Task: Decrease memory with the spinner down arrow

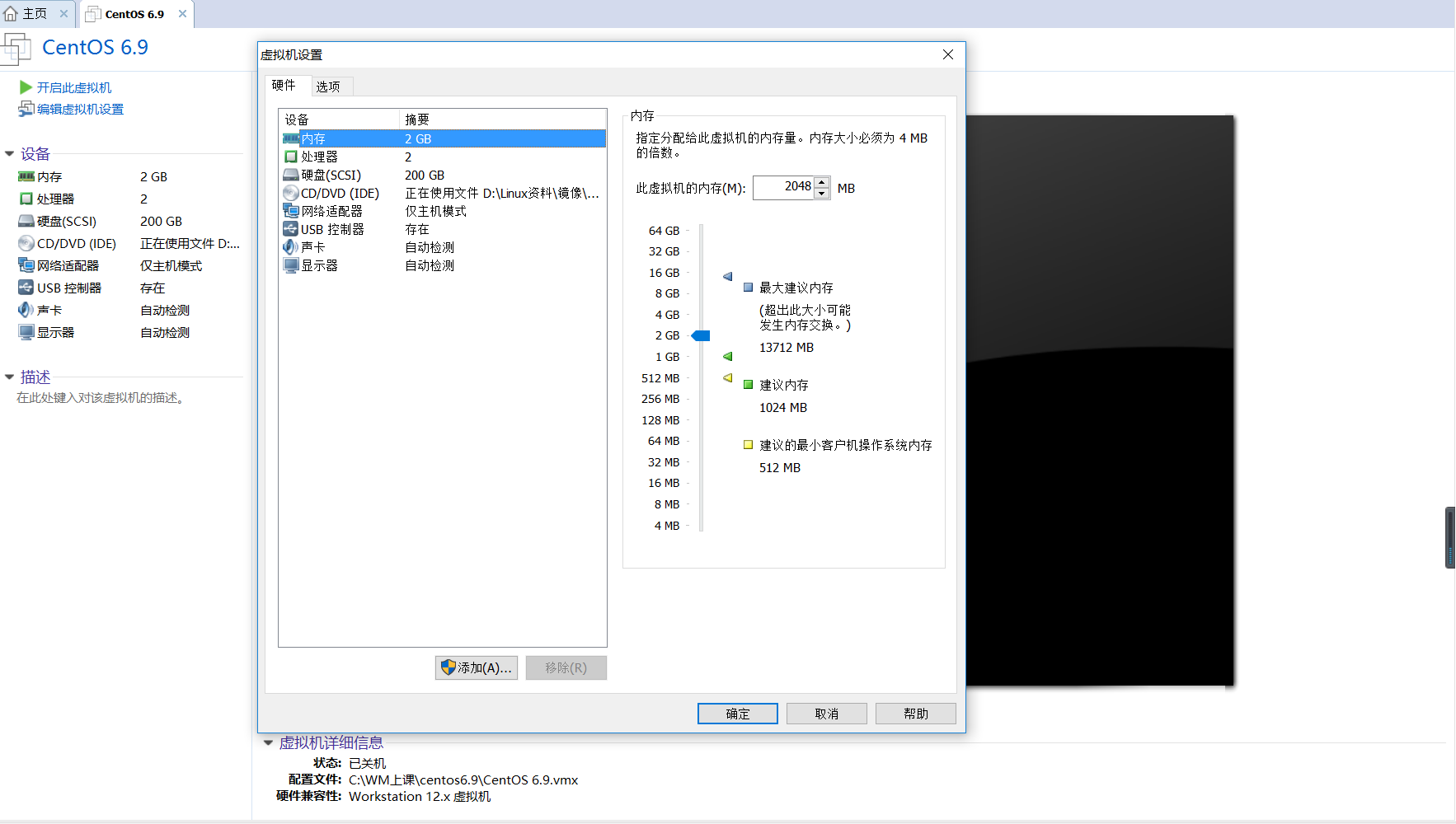Action: (x=822, y=194)
